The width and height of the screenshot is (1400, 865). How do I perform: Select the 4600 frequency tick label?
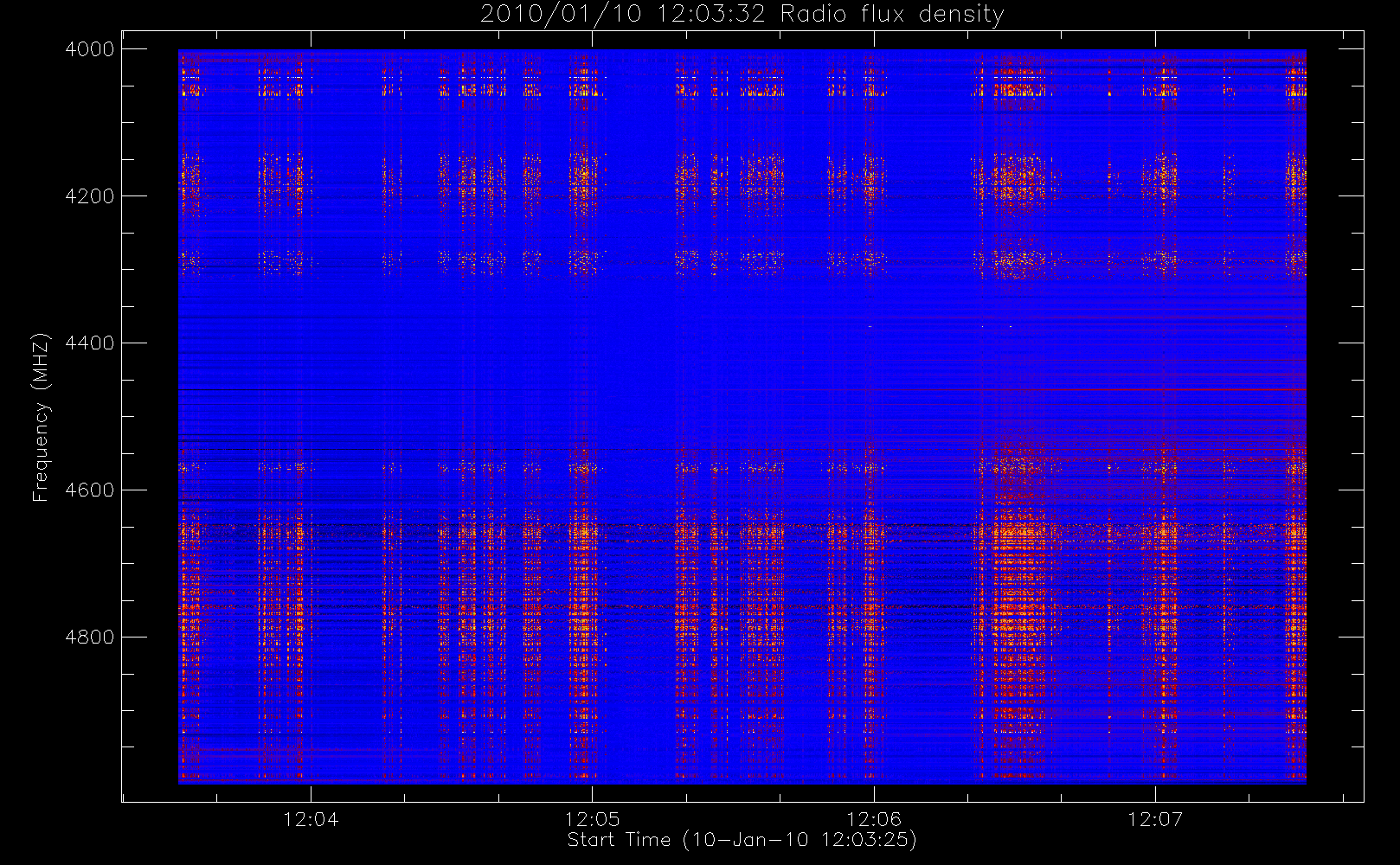point(90,490)
